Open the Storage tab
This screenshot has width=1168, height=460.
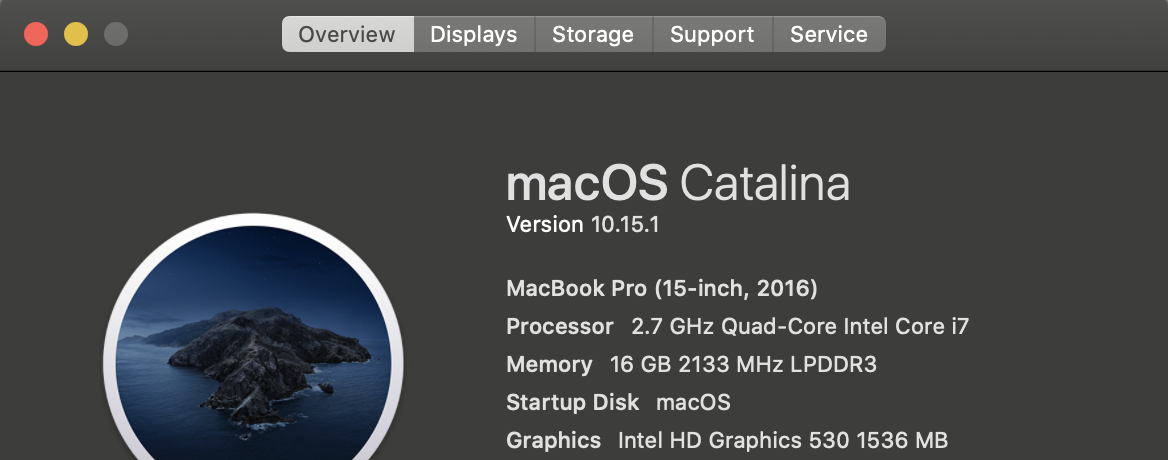[593, 34]
